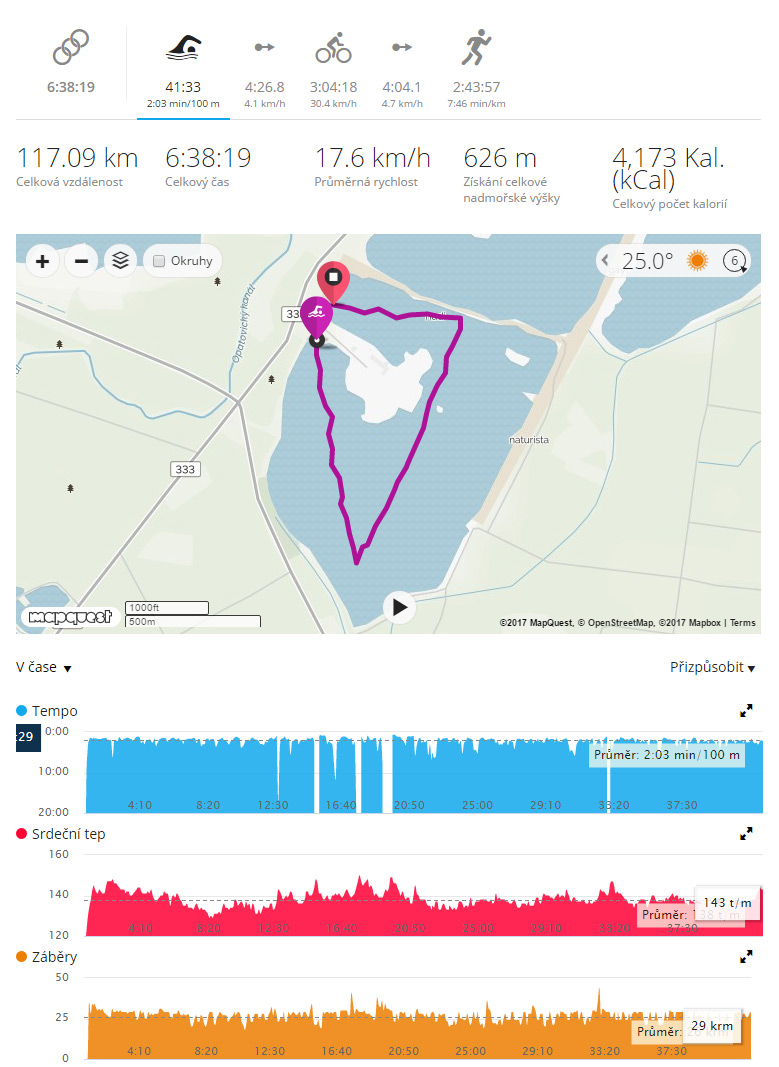
Task: Expand the Tempo chart to fullscreen
Action: (x=746, y=711)
